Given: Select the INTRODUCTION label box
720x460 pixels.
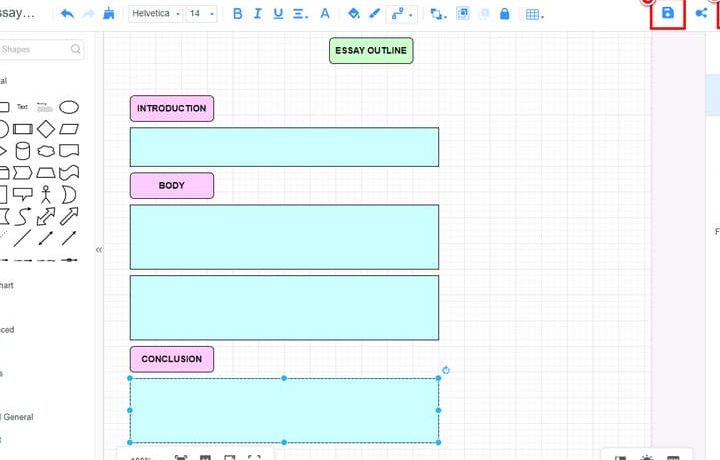Looking at the screenshot, I should tap(172, 108).
